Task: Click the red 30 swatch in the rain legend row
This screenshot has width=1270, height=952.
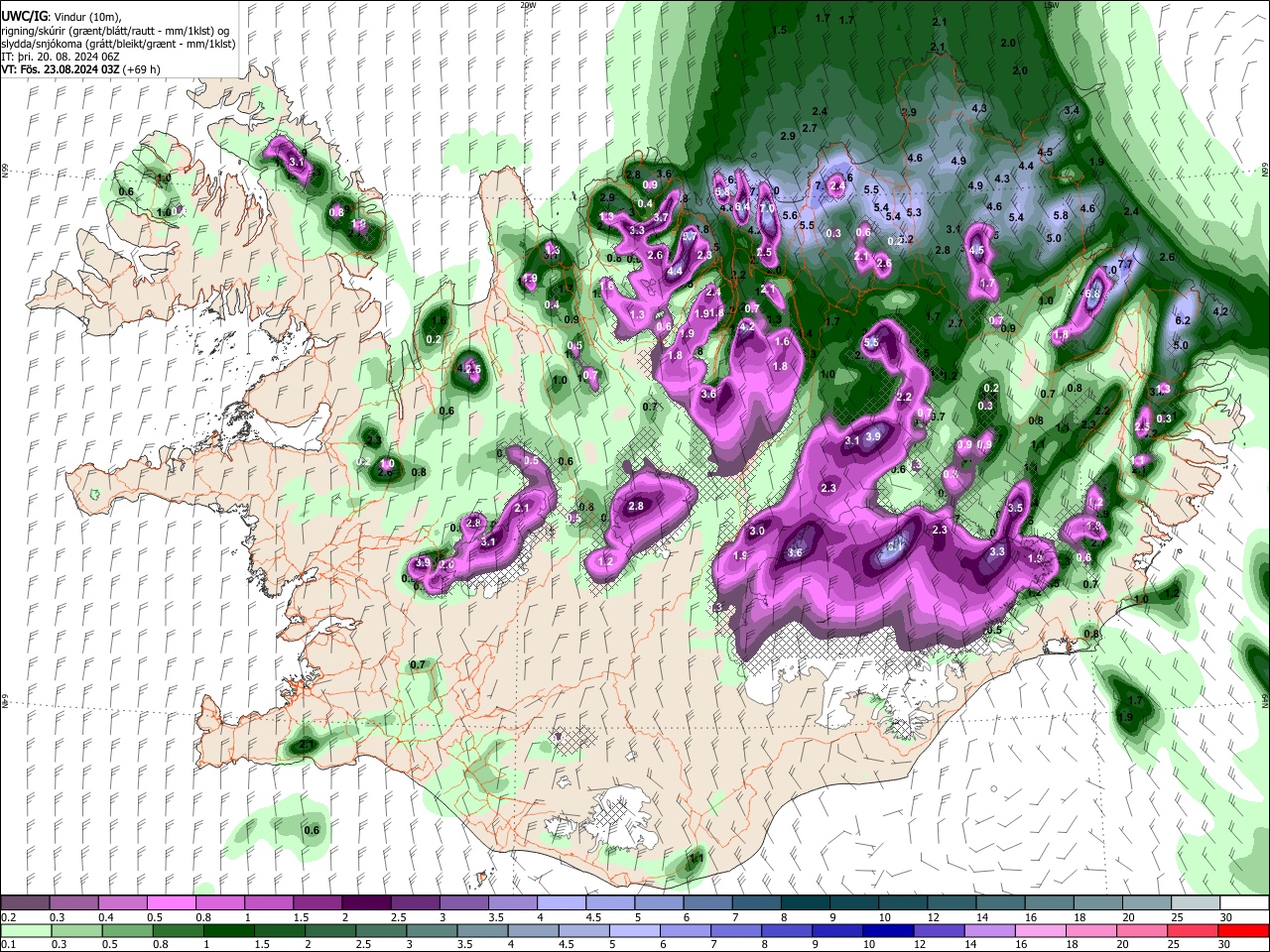Action: pyautogui.click(x=1244, y=930)
